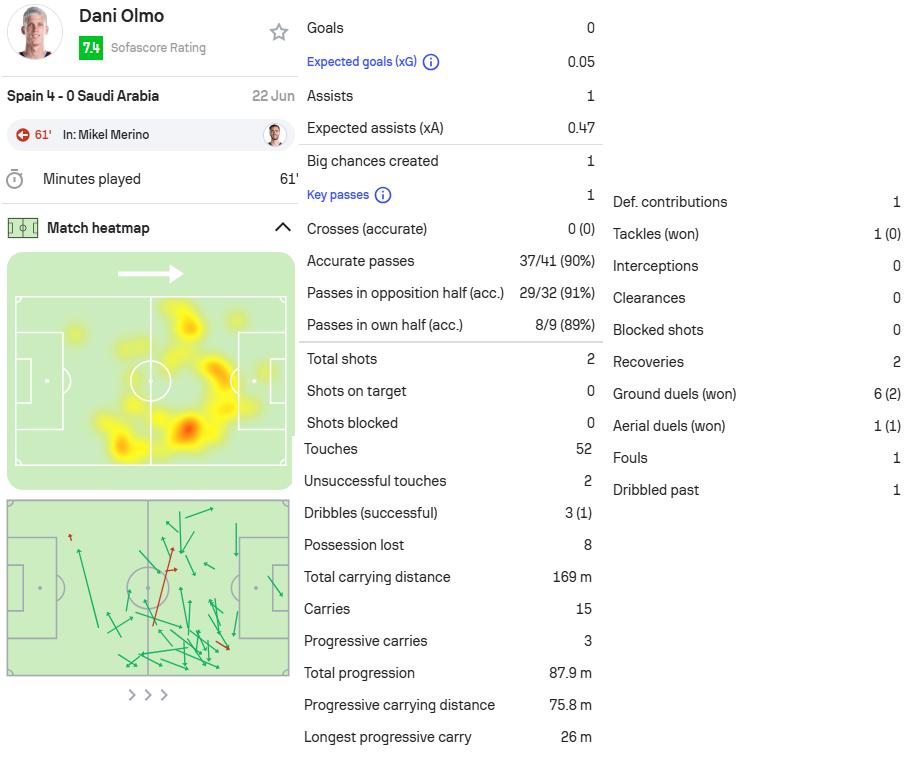Click the Dani Olmo player name

click(122, 16)
